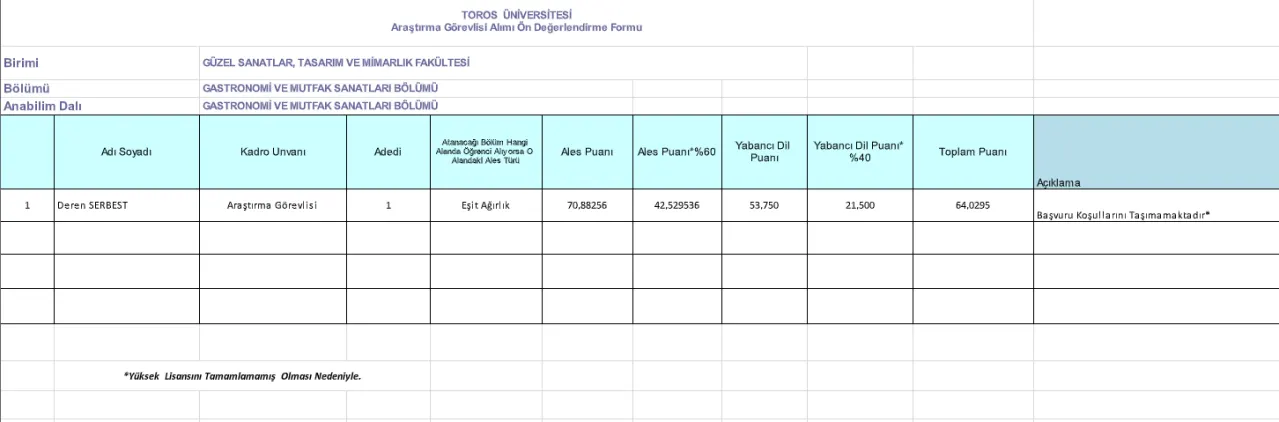Click the total score '64,0295'
The width and height of the screenshot is (1279, 422).
(x=973, y=205)
